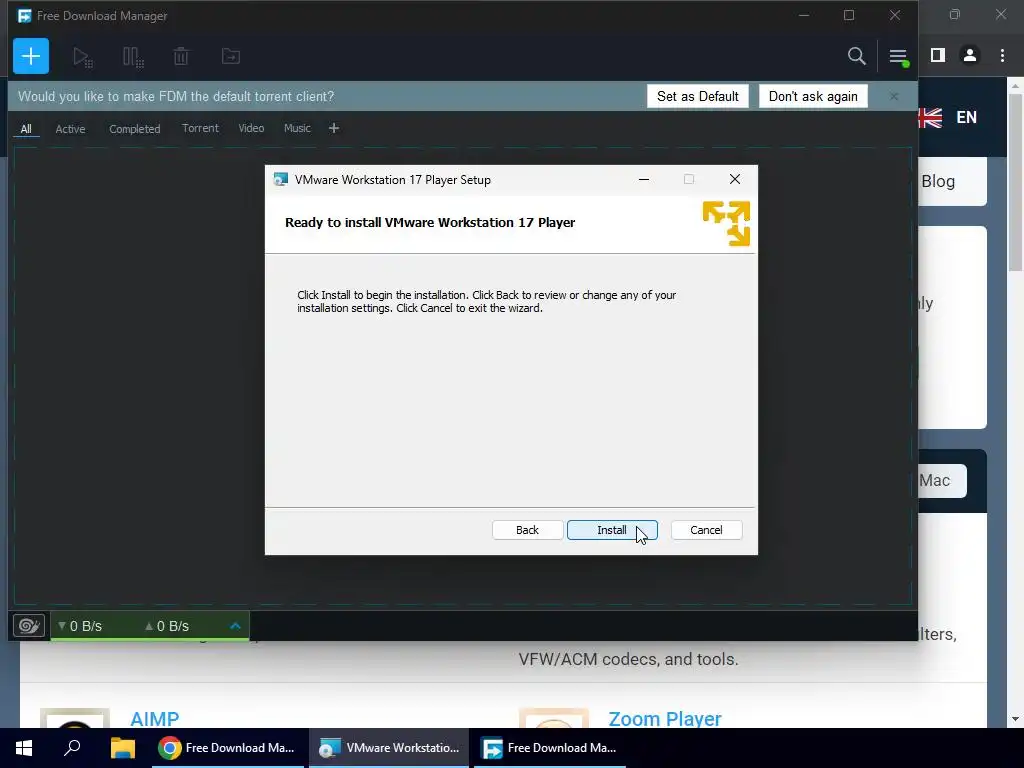
Task: Open File Explorer from taskbar
Action: [x=122, y=748]
